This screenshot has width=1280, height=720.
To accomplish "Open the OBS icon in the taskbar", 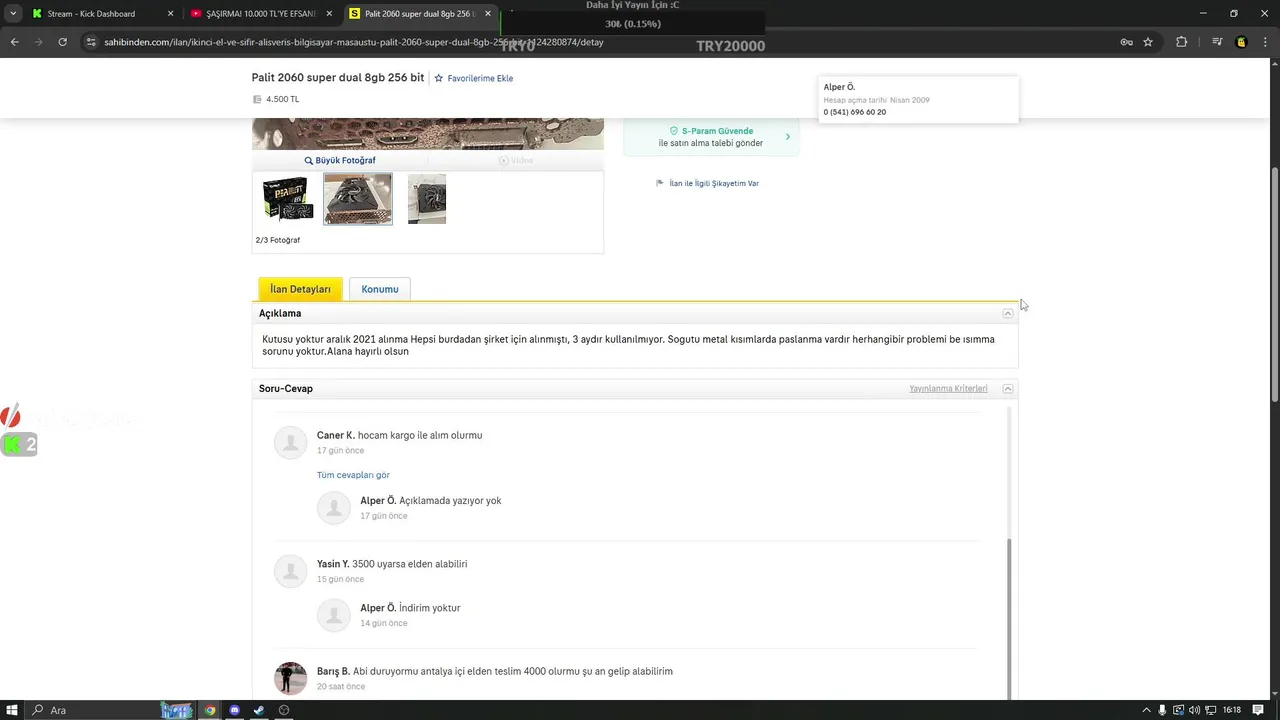I will coord(284,710).
